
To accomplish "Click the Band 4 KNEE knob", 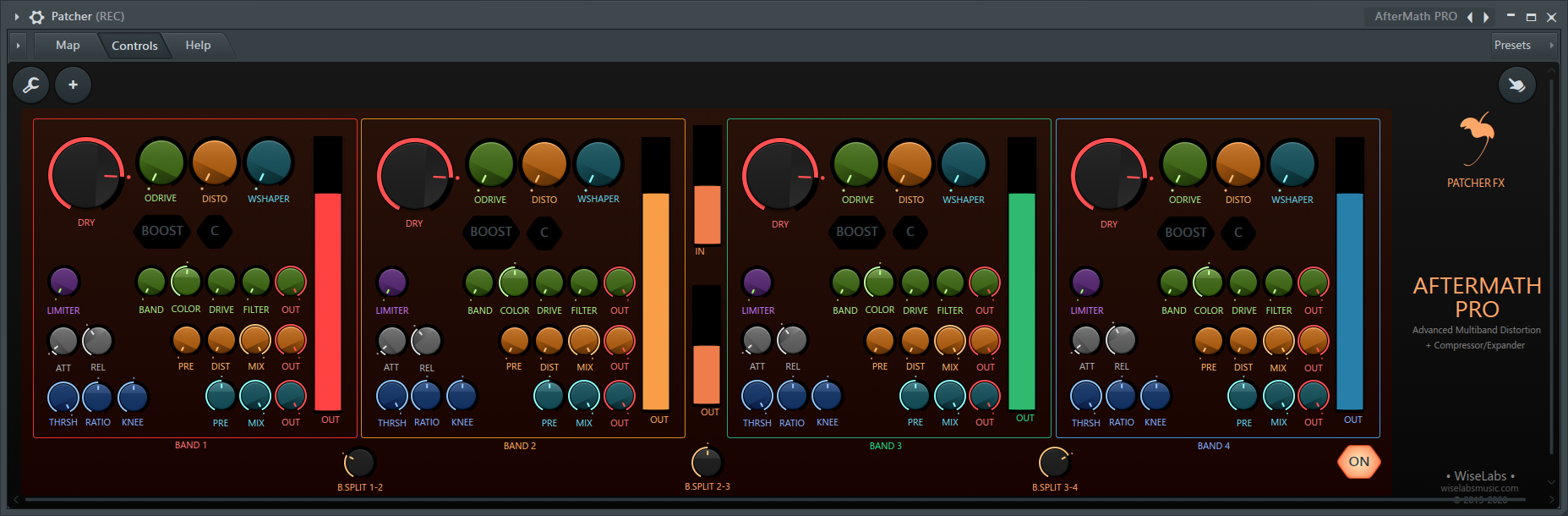I will point(1156,396).
